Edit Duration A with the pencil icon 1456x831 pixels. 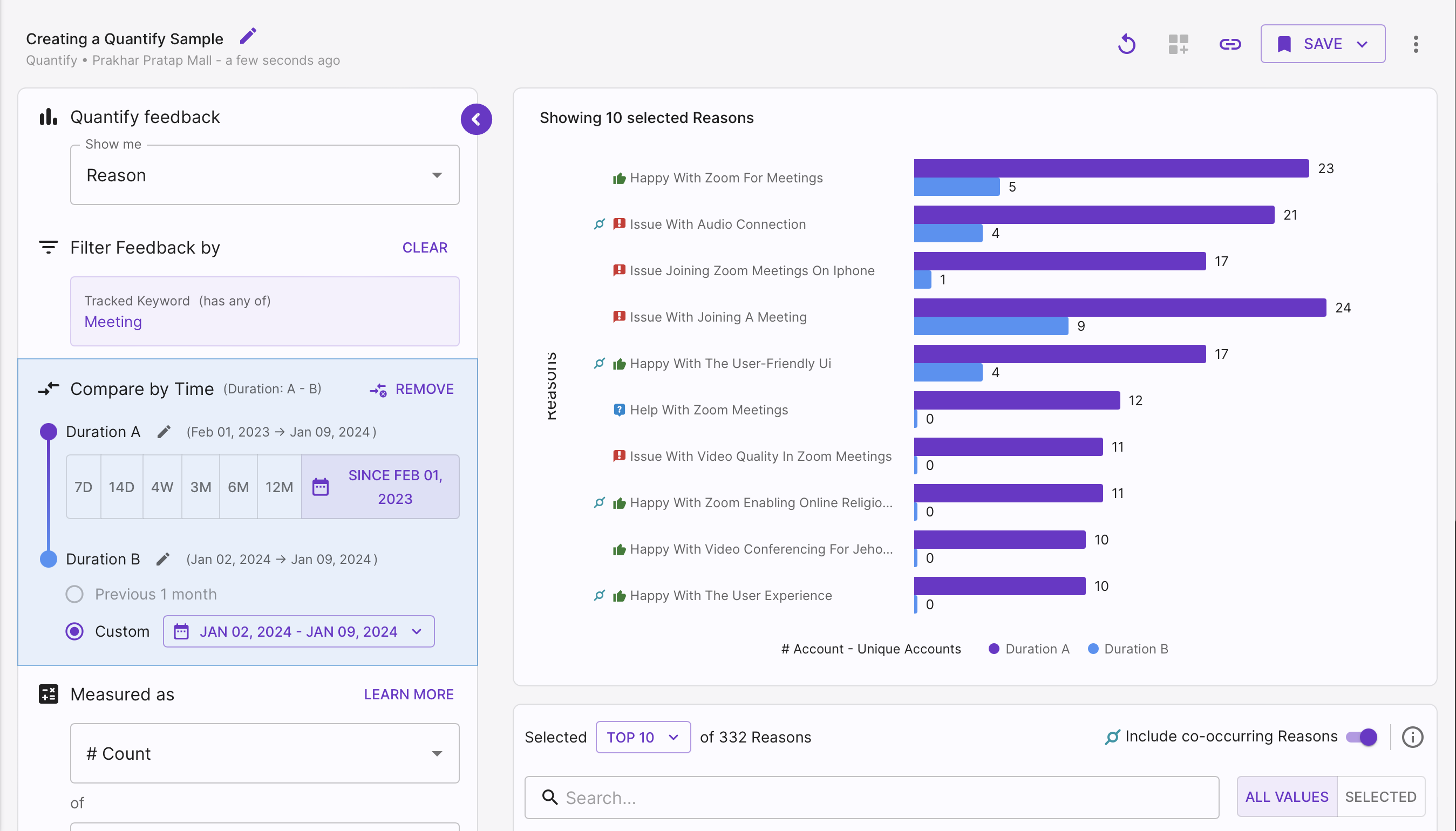[164, 432]
